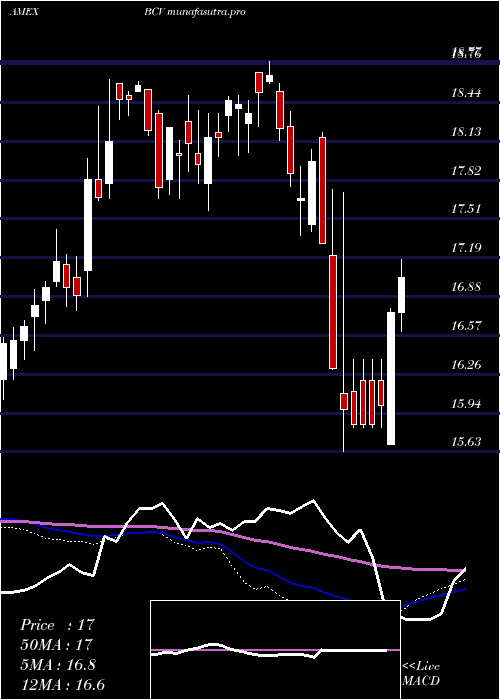Select the 17.51 price axis label
The width and height of the screenshot is (500, 700).
pyautogui.click(x=467, y=209)
